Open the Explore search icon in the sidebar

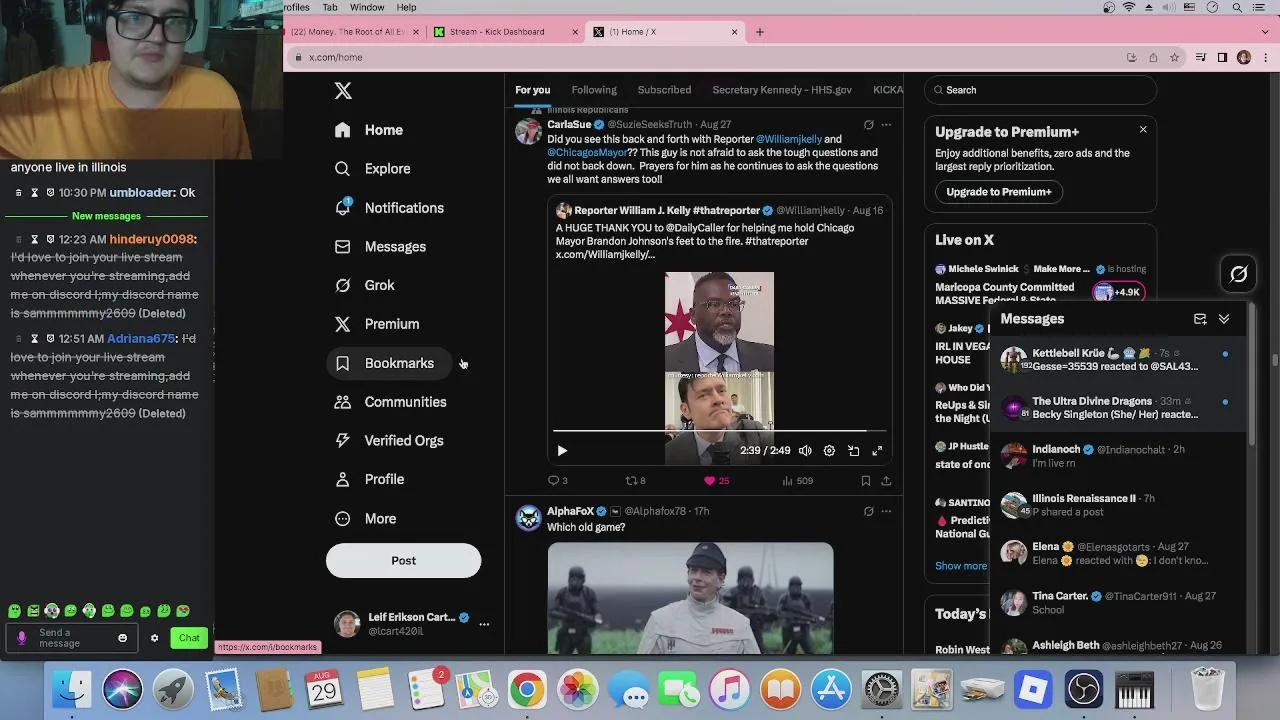tap(342, 169)
